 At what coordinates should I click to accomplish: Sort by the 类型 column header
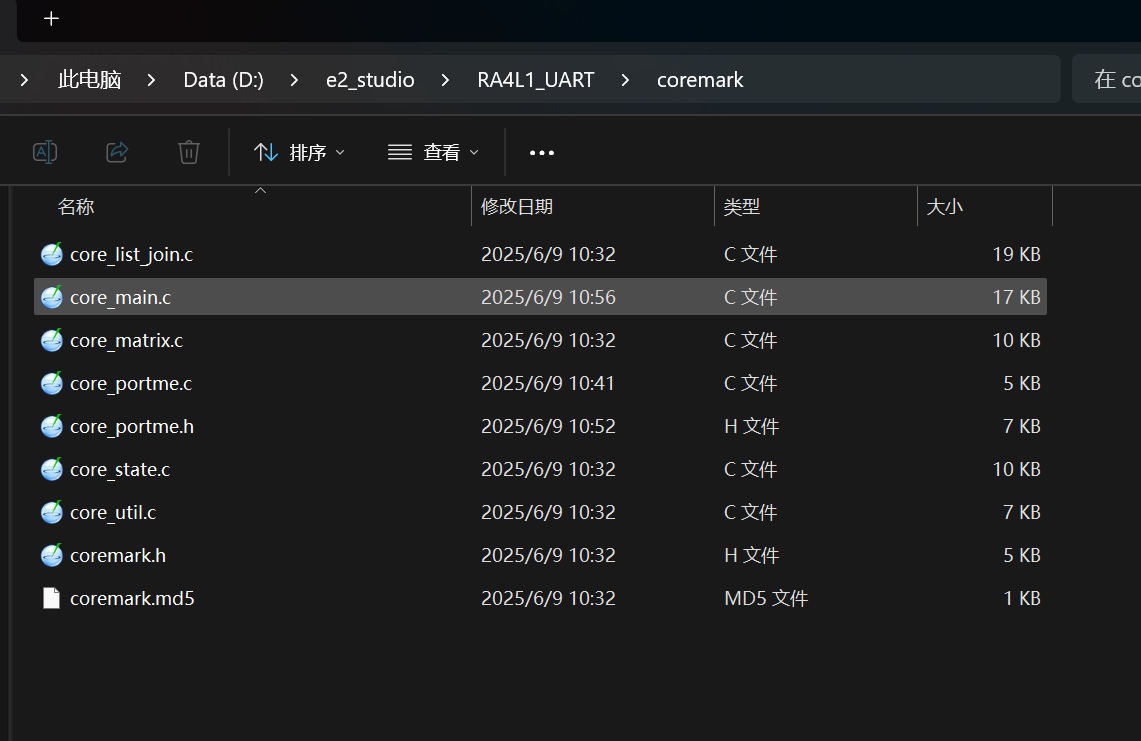[x=742, y=207]
